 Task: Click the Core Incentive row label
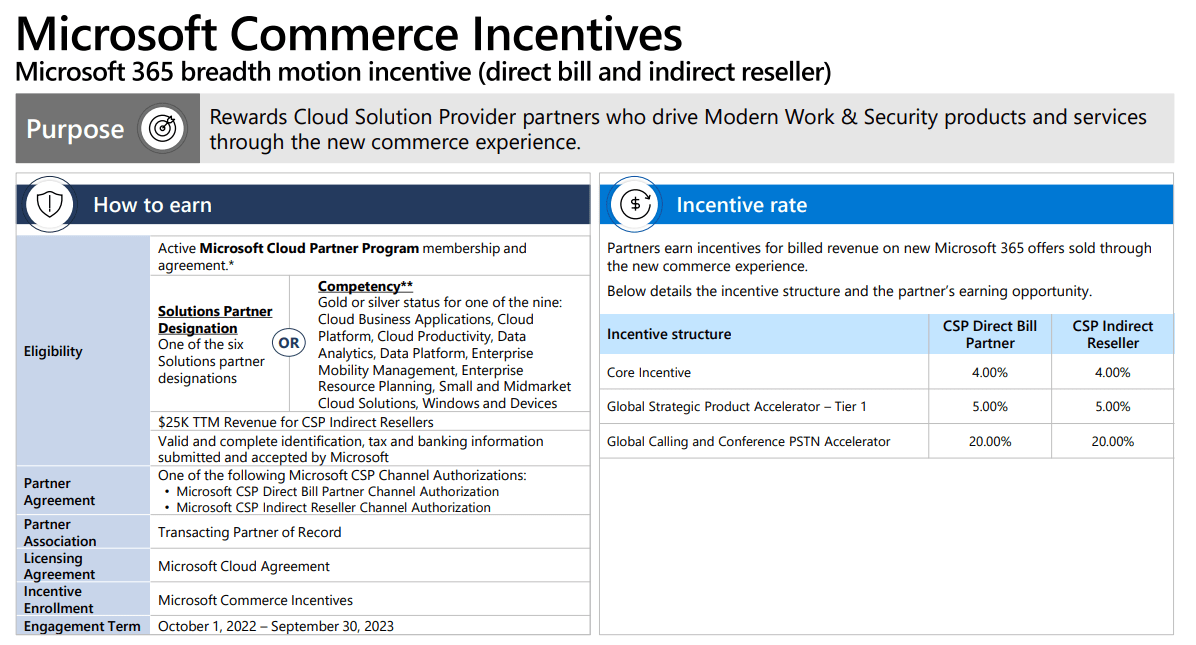coord(648,372)
